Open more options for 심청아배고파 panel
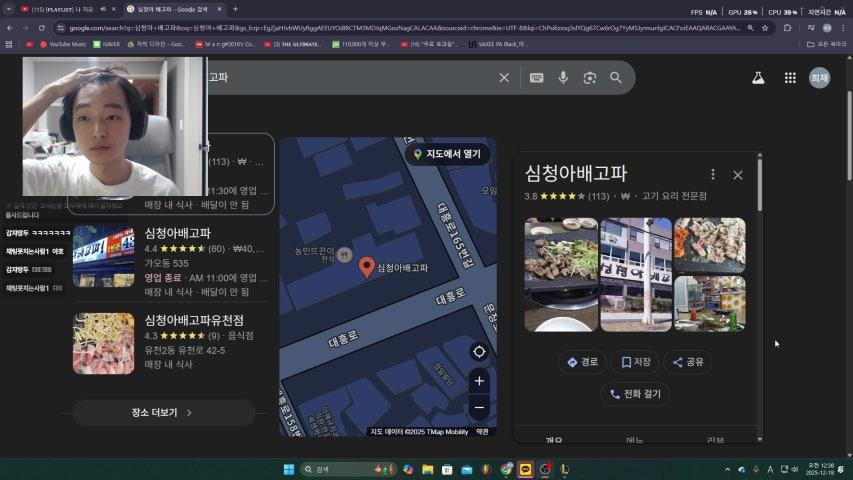 [x=713, y=174]
